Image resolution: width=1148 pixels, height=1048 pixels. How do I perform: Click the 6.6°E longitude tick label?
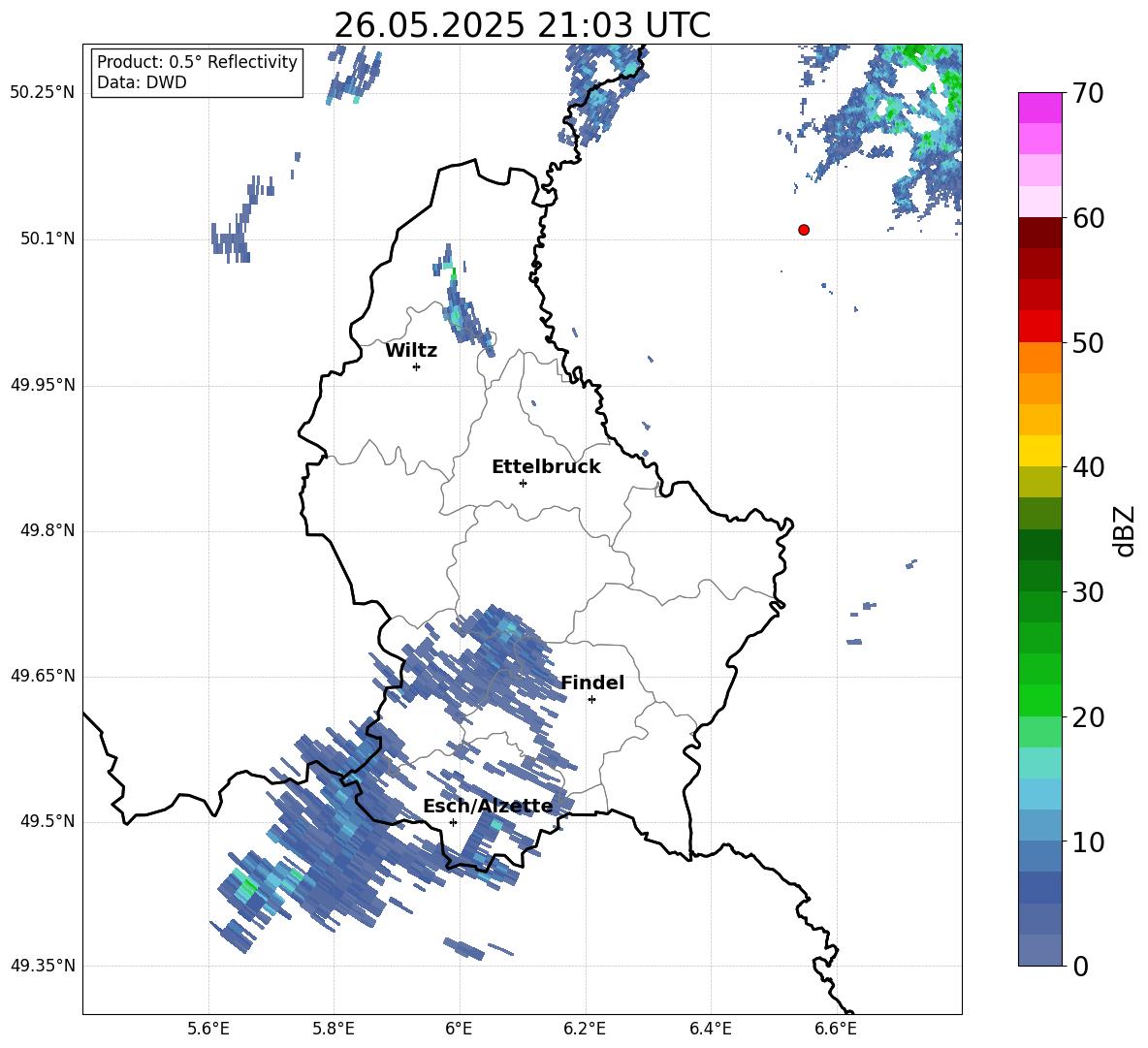point(836,1029)
